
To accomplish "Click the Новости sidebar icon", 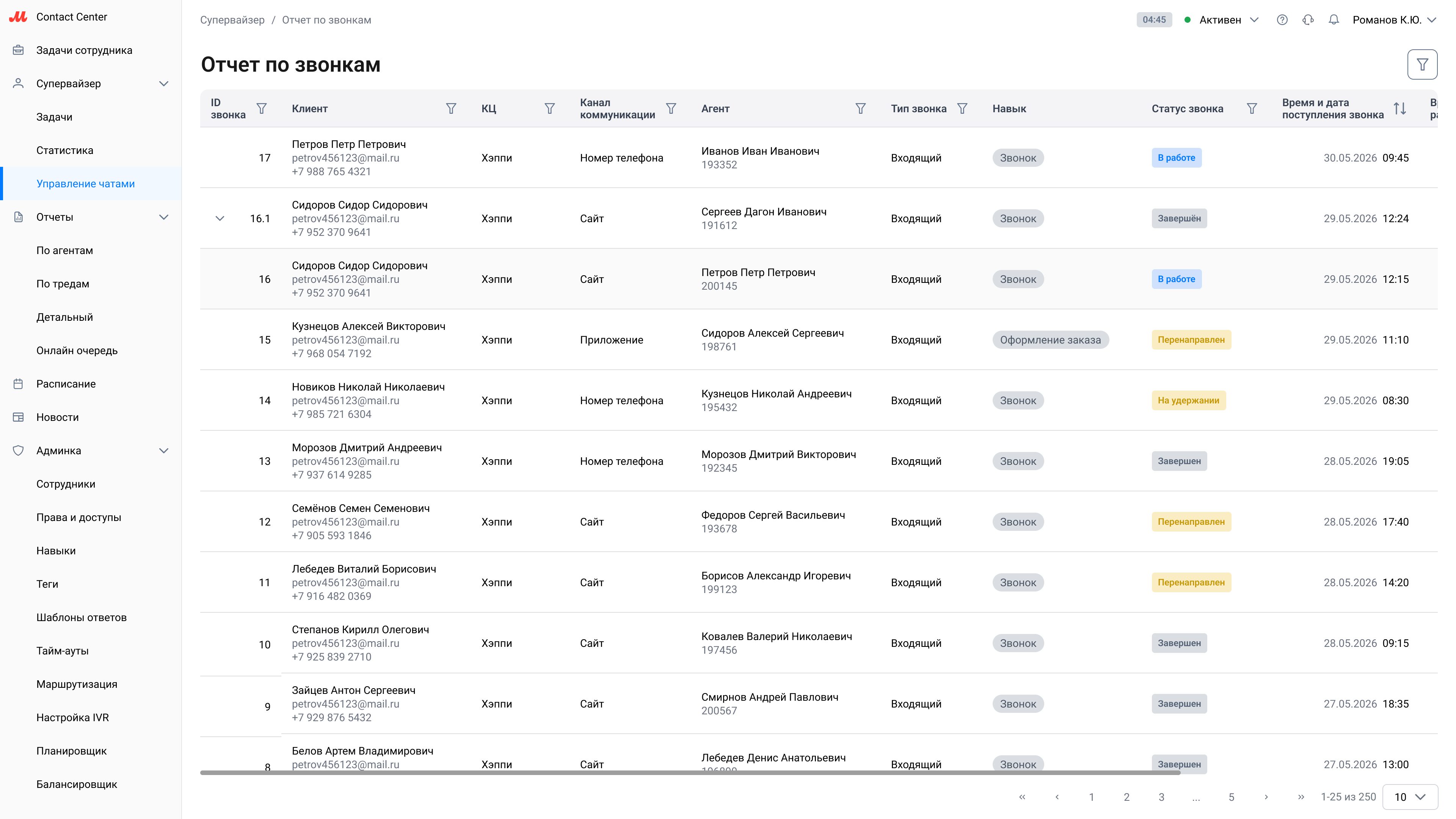I will [x=18, y=417].
